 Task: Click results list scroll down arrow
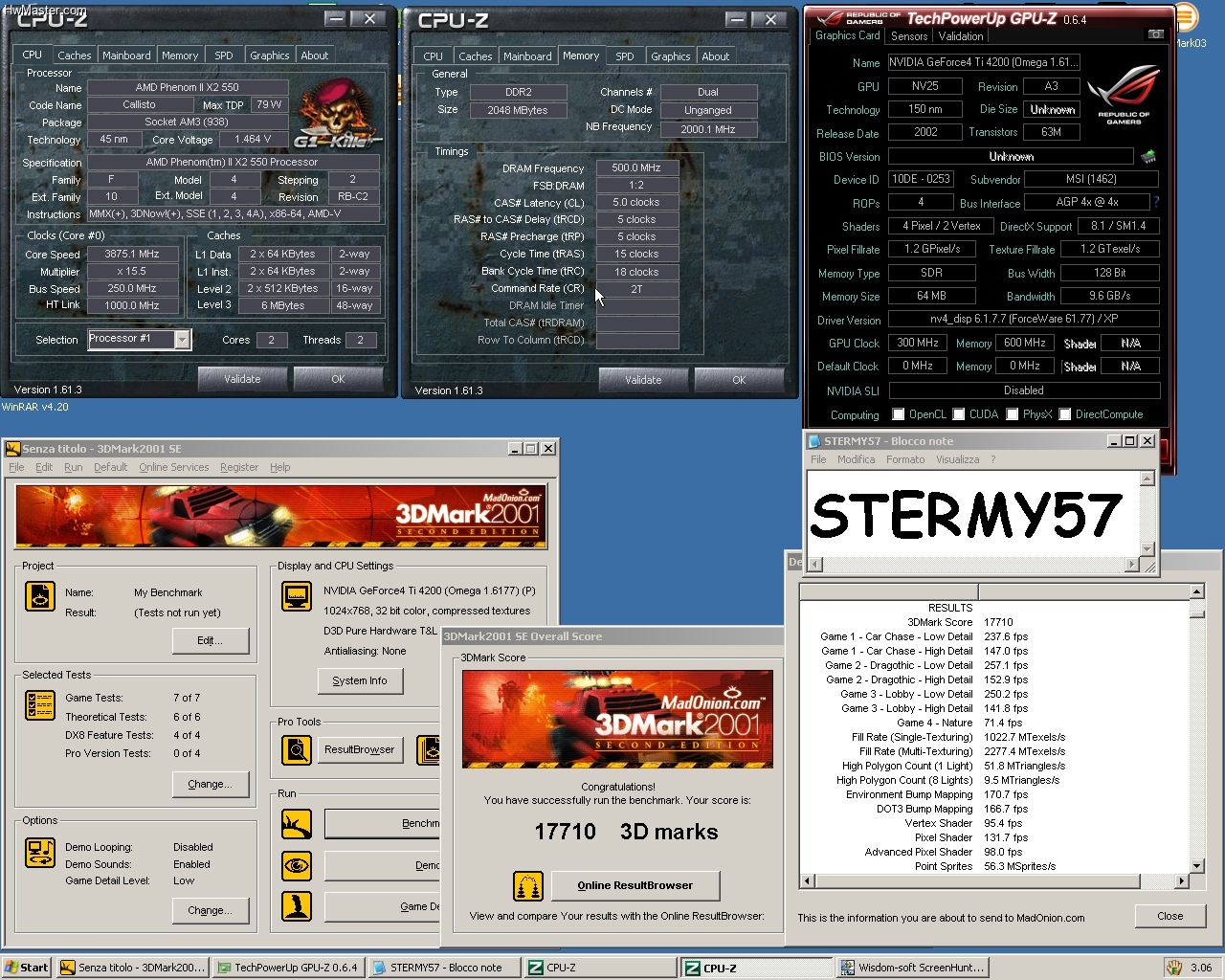click(x=1196, y=866)
